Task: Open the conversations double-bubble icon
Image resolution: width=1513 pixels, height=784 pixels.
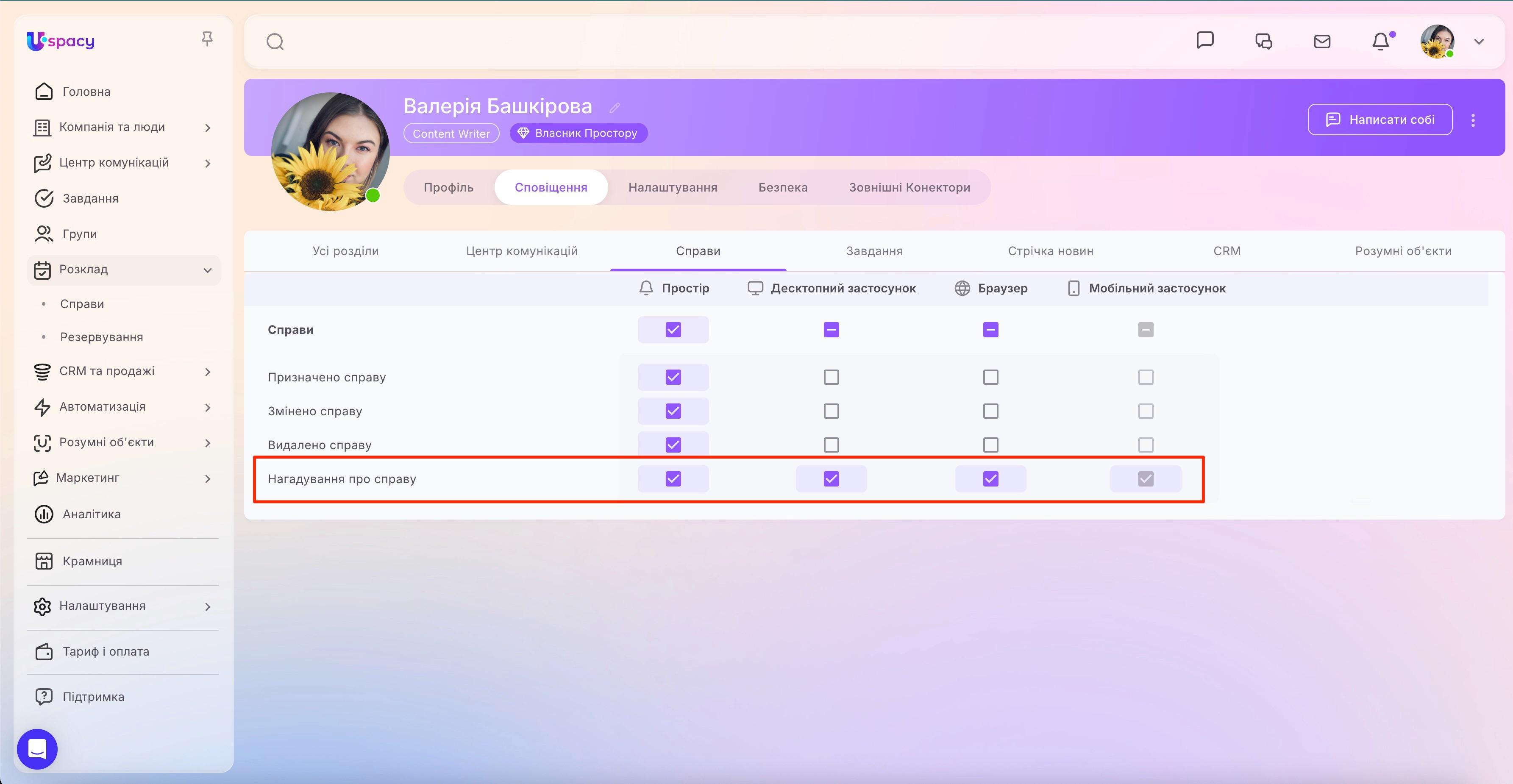Action: (1263, 41)
